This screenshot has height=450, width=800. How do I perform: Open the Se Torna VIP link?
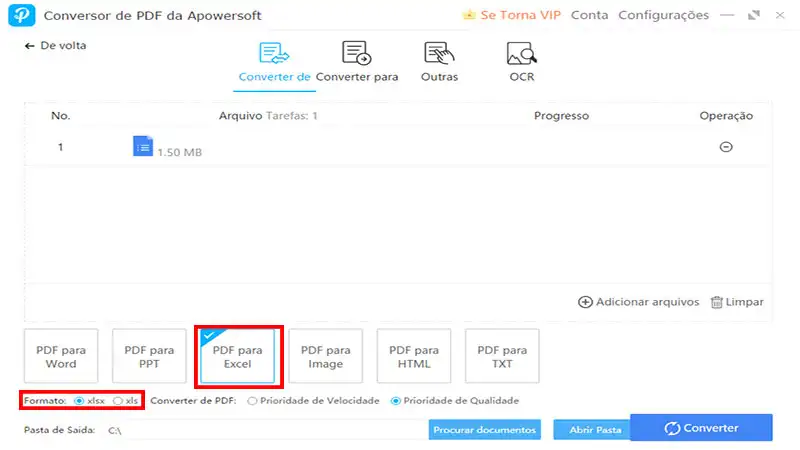click(x=520, y=15)
